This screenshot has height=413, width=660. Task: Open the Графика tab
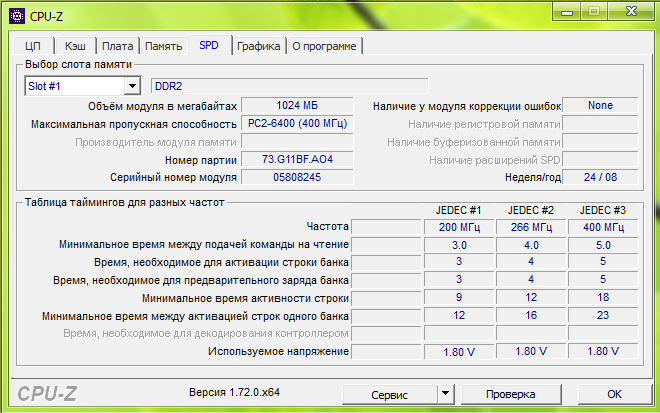pyautogui.click(x=258, y=45)
